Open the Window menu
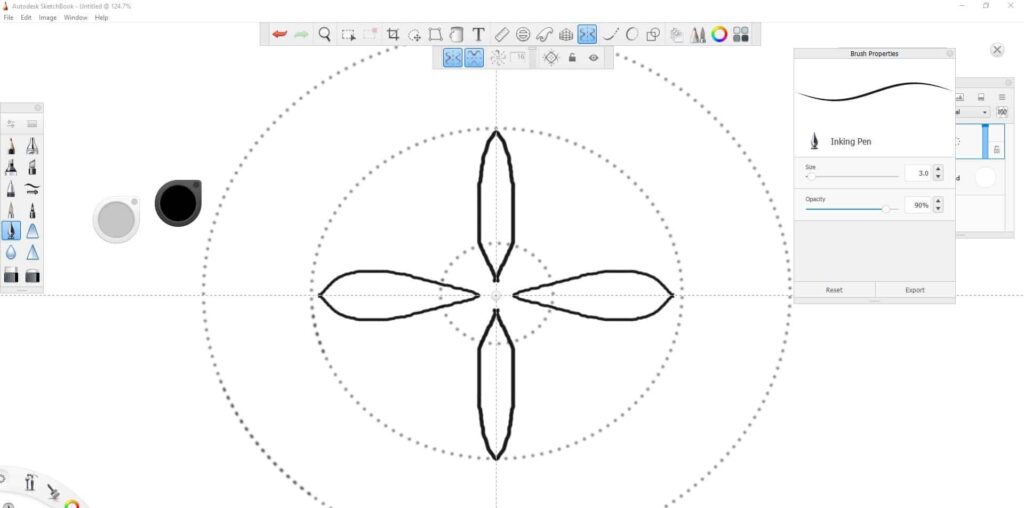1024x508 pixels. (x=76, y=18)
